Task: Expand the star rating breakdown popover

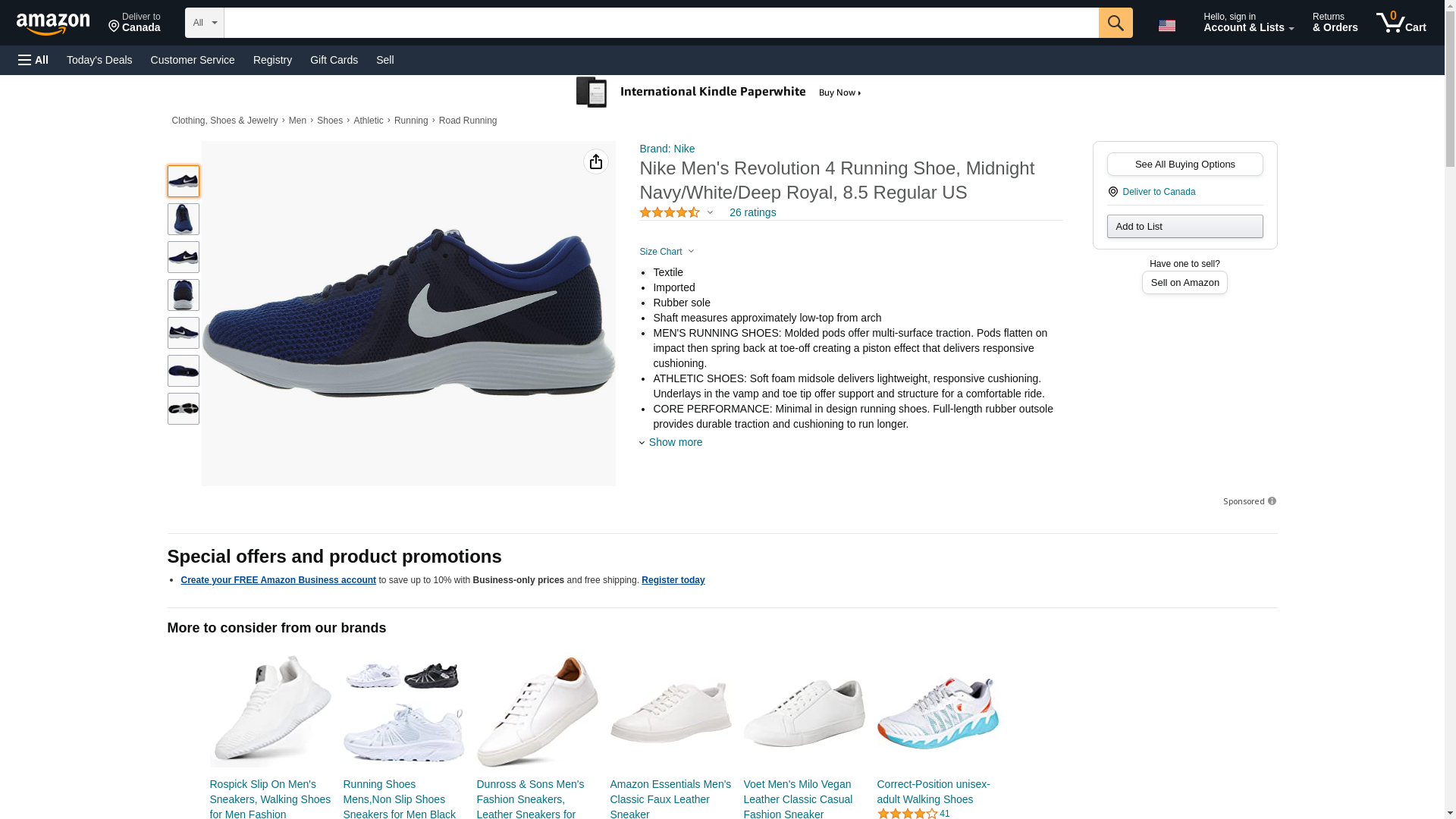Action: 710,213
